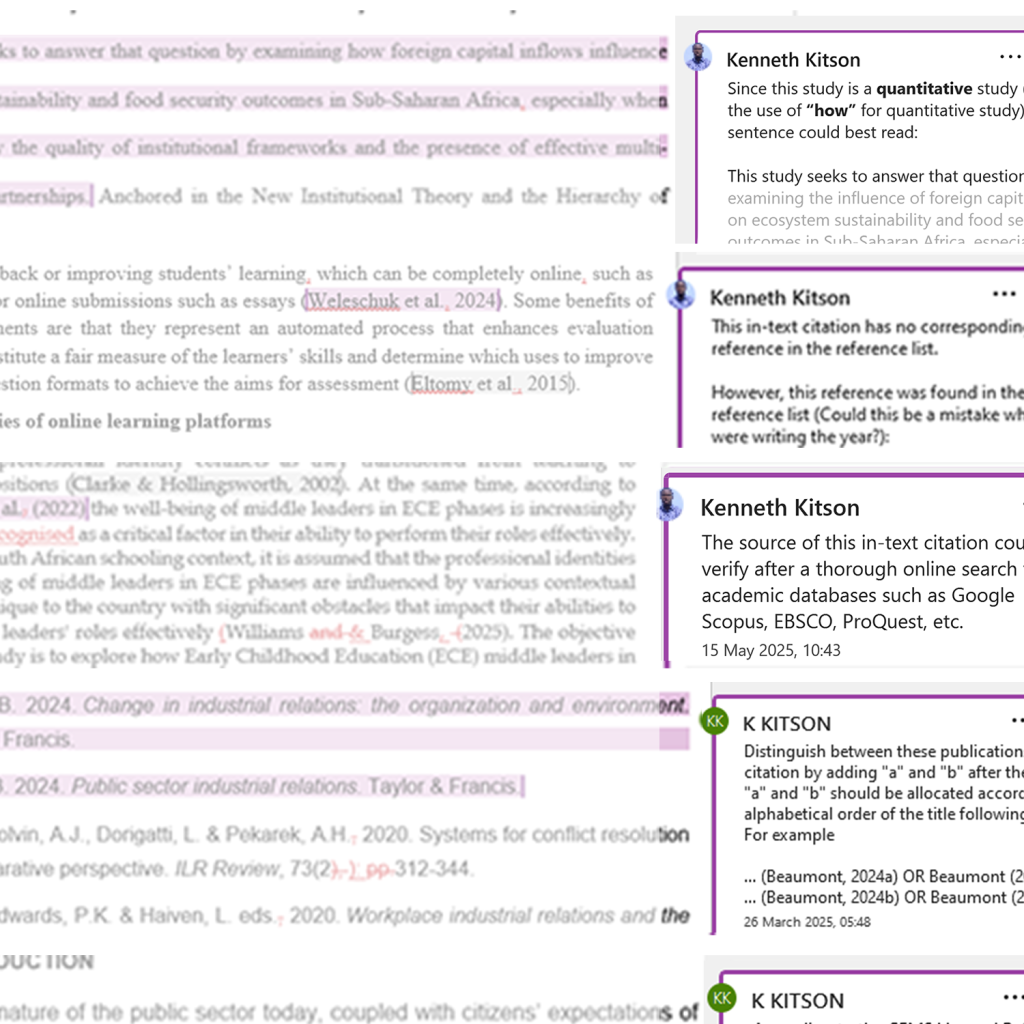Open the ellipsis menu on the Beaumont comment
Image resolution: width=1024 pixels, height=1024 pixels.
click(1016, 721)
